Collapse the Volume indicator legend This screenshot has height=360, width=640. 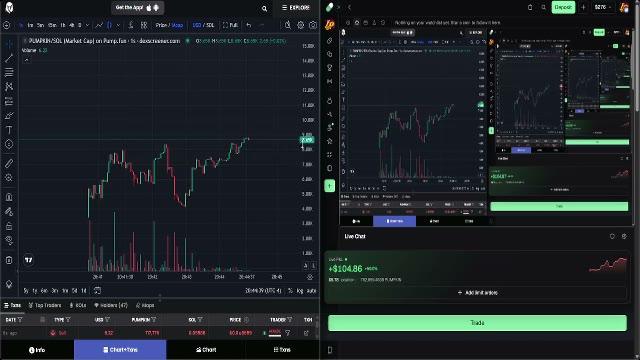pos(27,60)
